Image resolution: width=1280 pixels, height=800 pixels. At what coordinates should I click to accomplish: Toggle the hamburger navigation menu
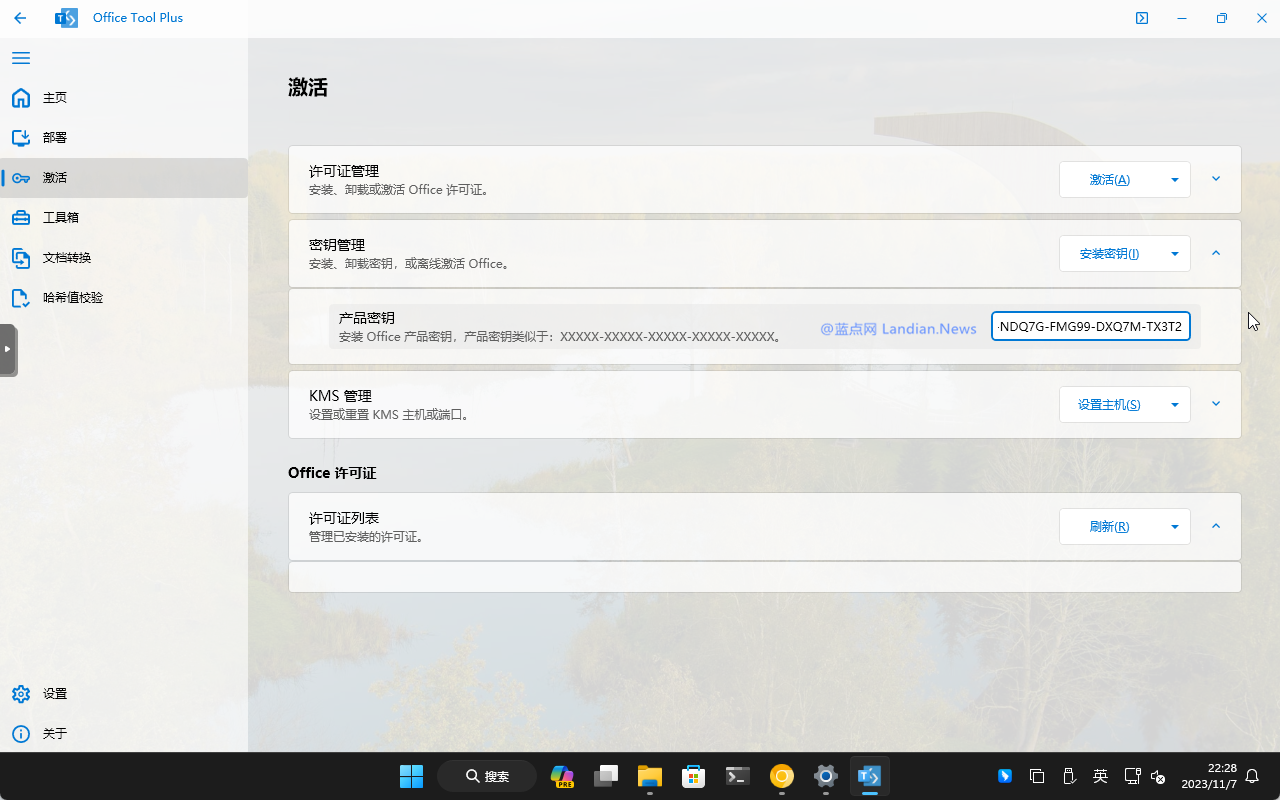click(x=21, y=58)
